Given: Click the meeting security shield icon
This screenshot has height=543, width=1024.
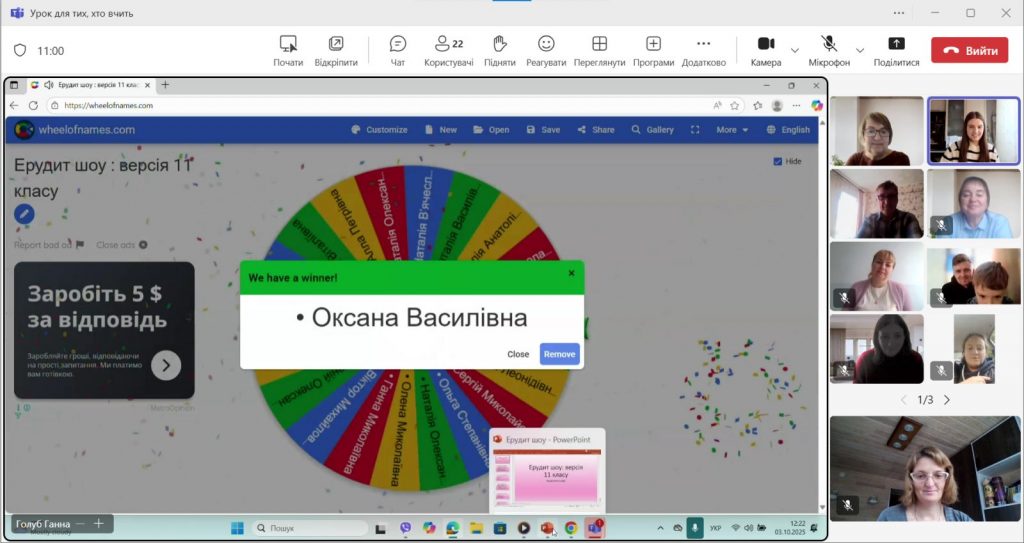Looking at the screenshot, I should click(19, 50).
